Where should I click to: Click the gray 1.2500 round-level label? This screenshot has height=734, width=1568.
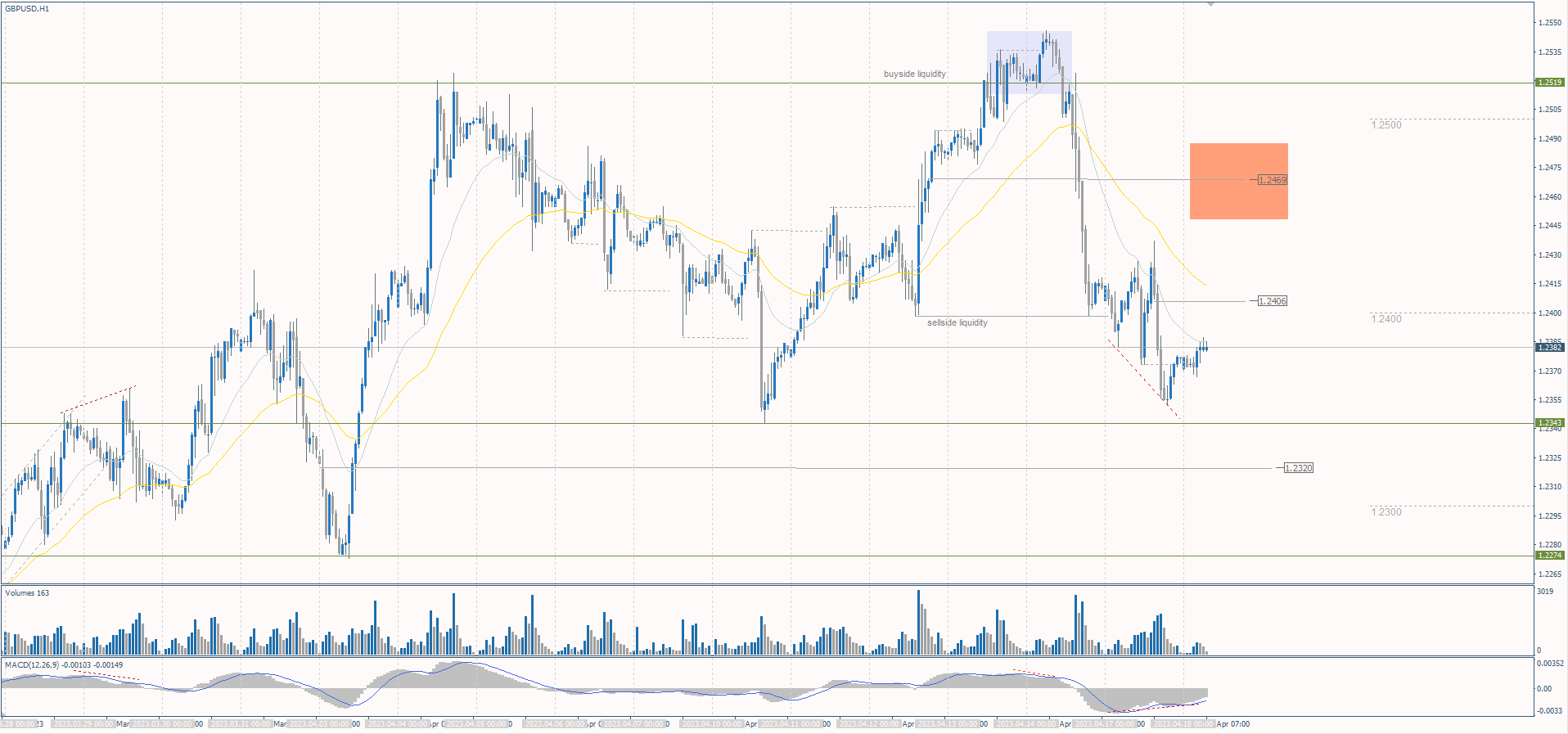pyautogui.click(x=1386, y=125)
